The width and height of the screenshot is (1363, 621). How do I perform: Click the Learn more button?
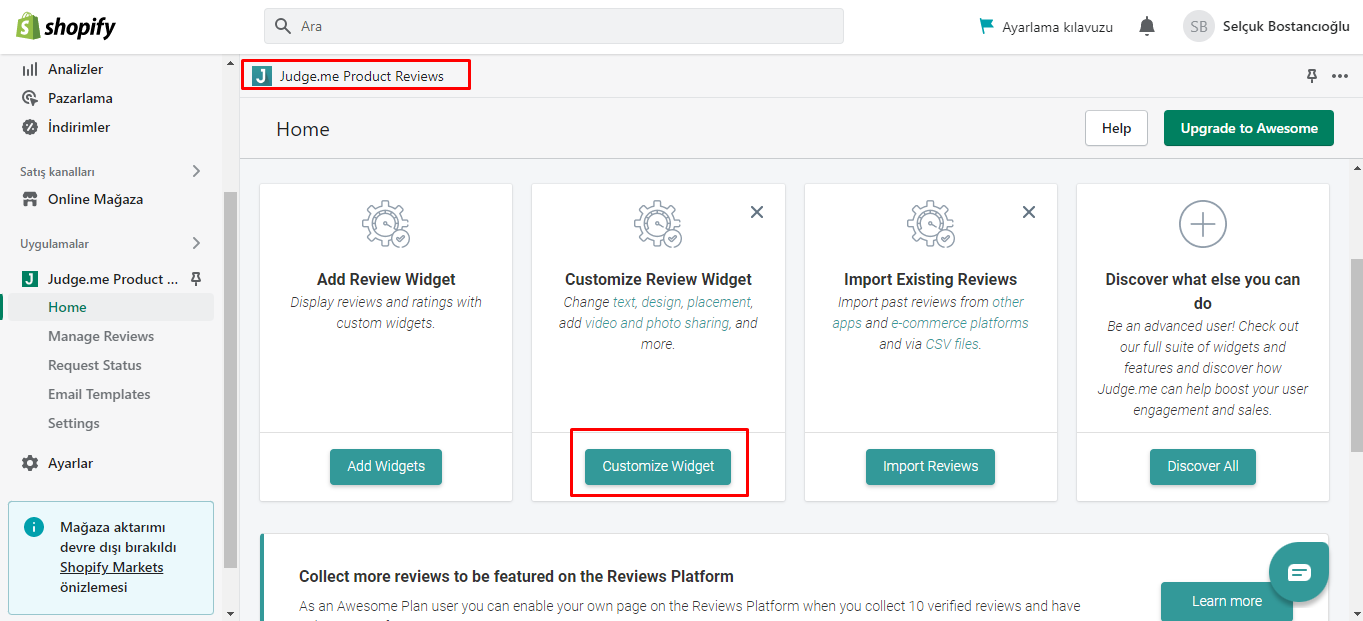tap(1227, 601)
